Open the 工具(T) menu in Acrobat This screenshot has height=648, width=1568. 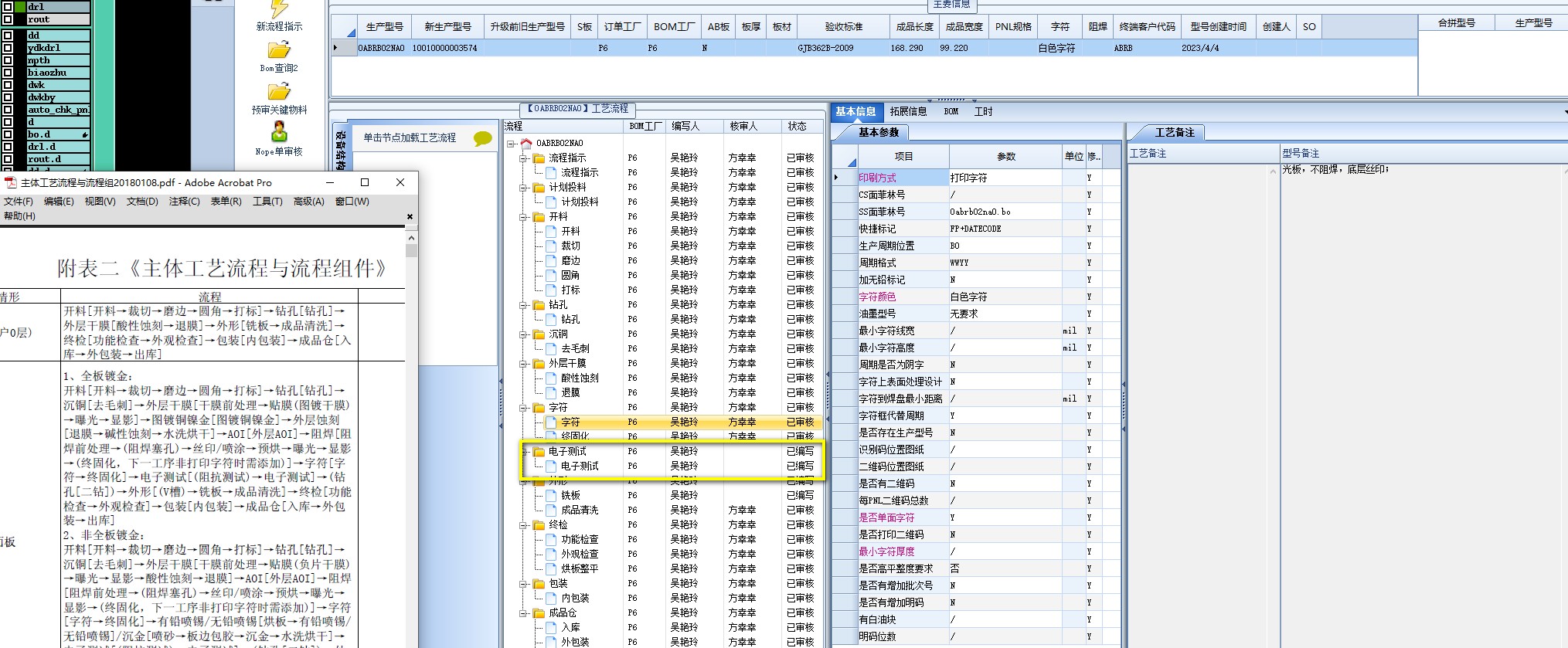[x=267, y=201]
